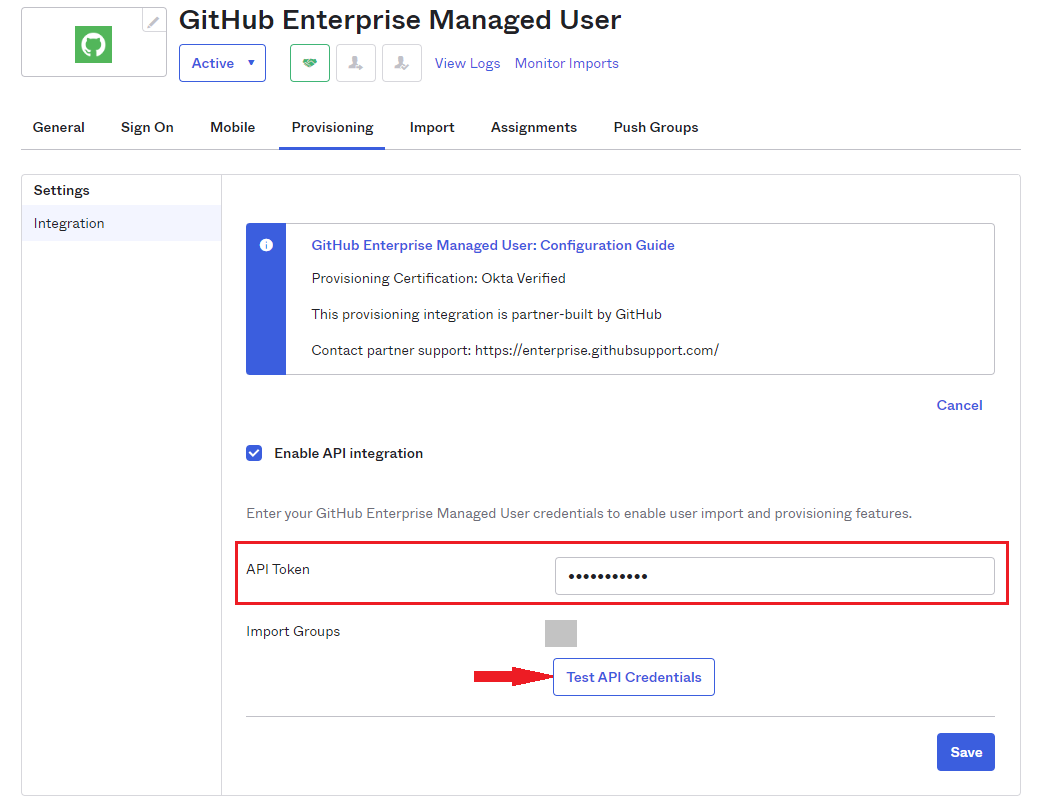Switch to Push Groups tab
1039x804 pixels.
[x=655, y=127]
